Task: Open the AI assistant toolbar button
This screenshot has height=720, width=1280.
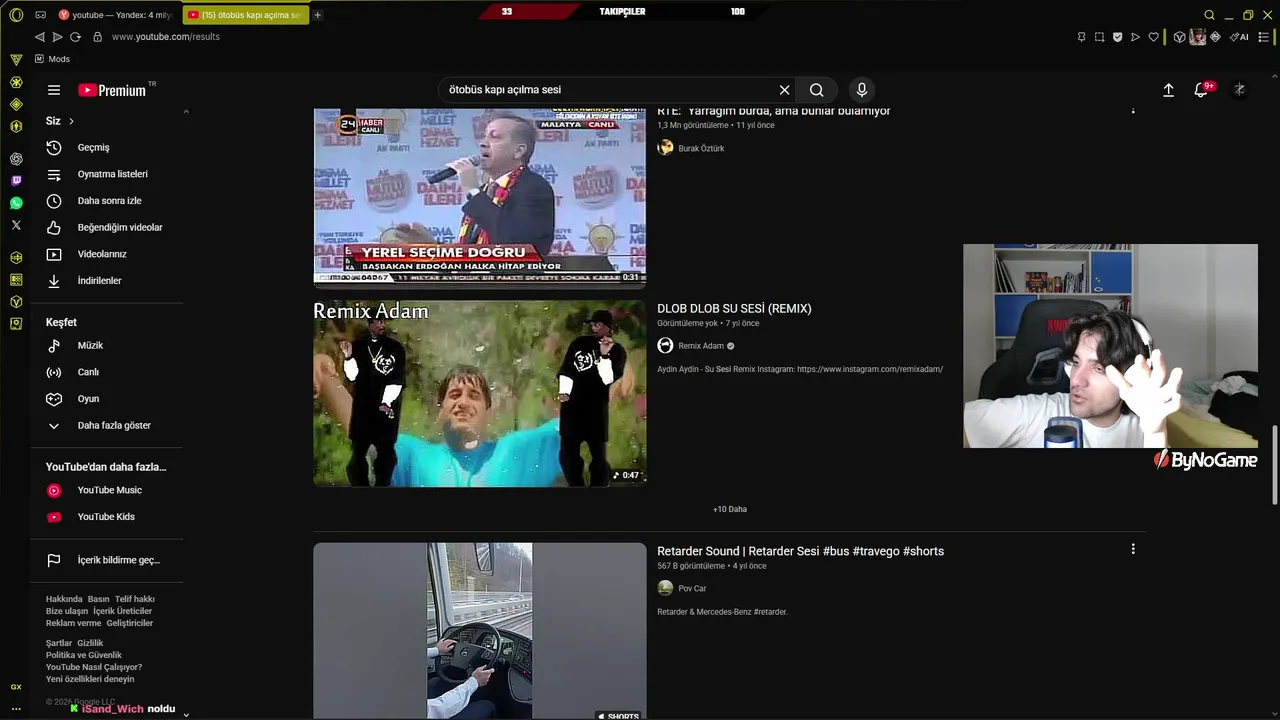Action: click(x=1239, y=37)
